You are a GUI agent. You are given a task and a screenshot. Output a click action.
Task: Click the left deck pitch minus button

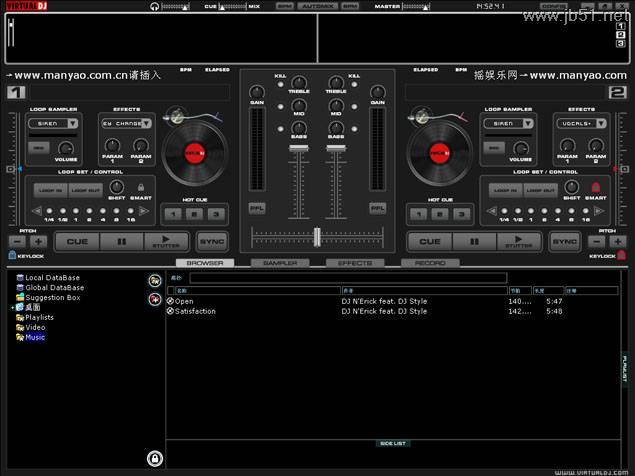pyautogui.click(x=19, y=241)
